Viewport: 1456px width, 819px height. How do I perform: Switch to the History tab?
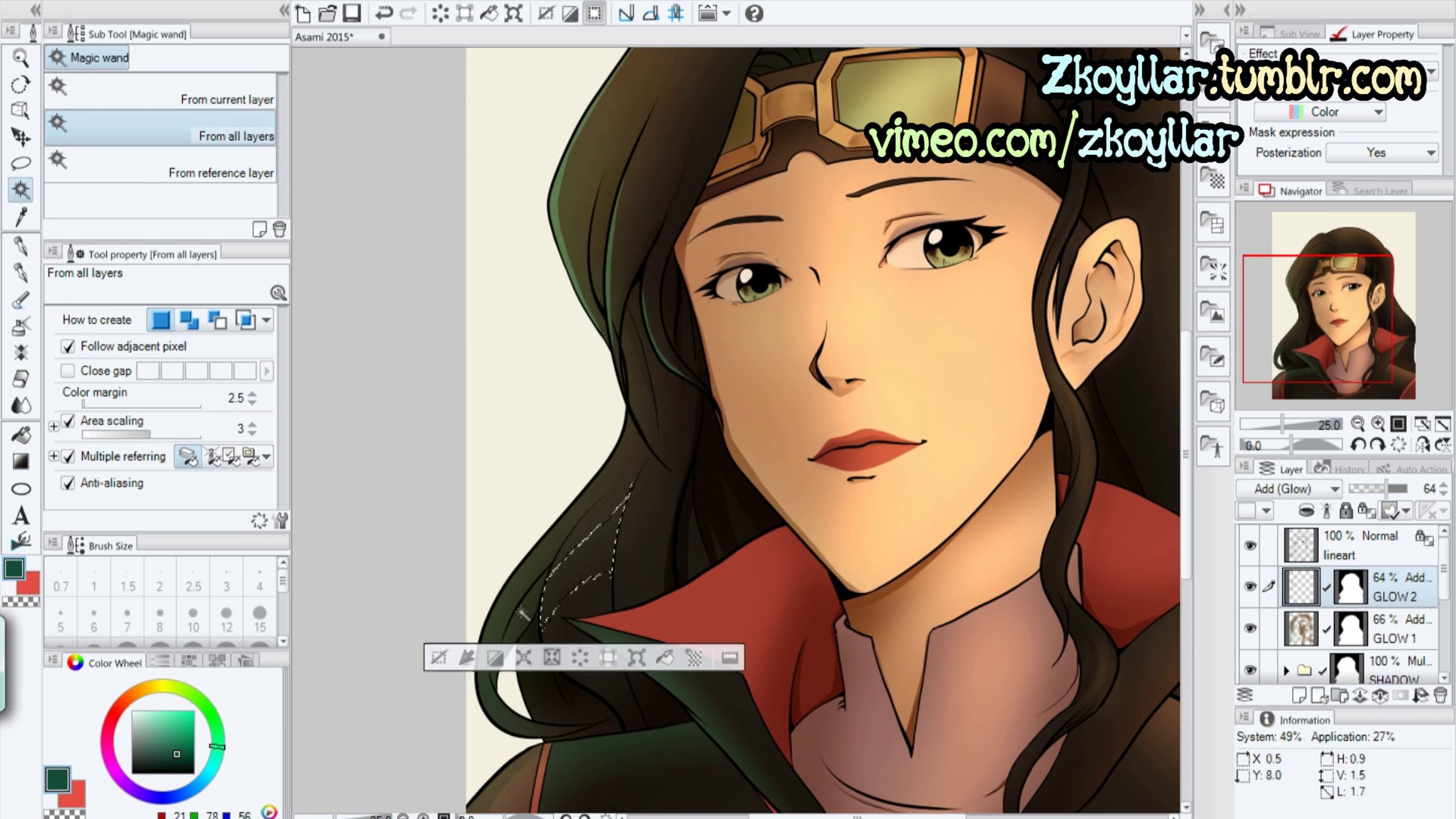tap(1341, 469)
